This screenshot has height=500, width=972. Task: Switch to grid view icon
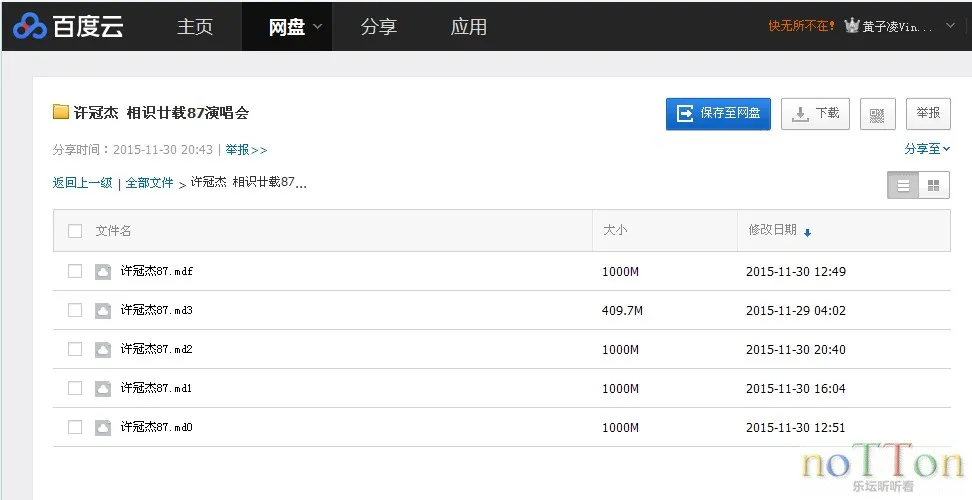click(934, 185)
